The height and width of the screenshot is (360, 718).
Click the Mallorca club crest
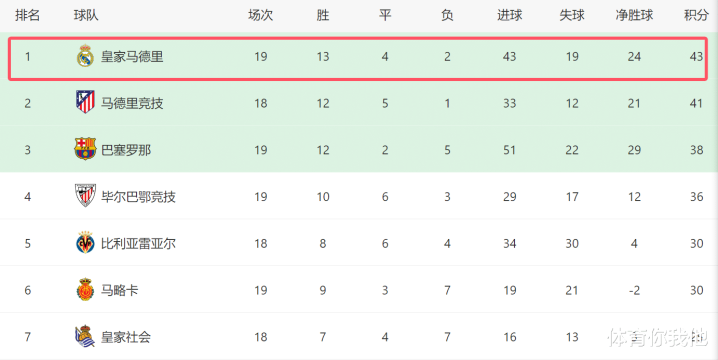coord(85,289)
